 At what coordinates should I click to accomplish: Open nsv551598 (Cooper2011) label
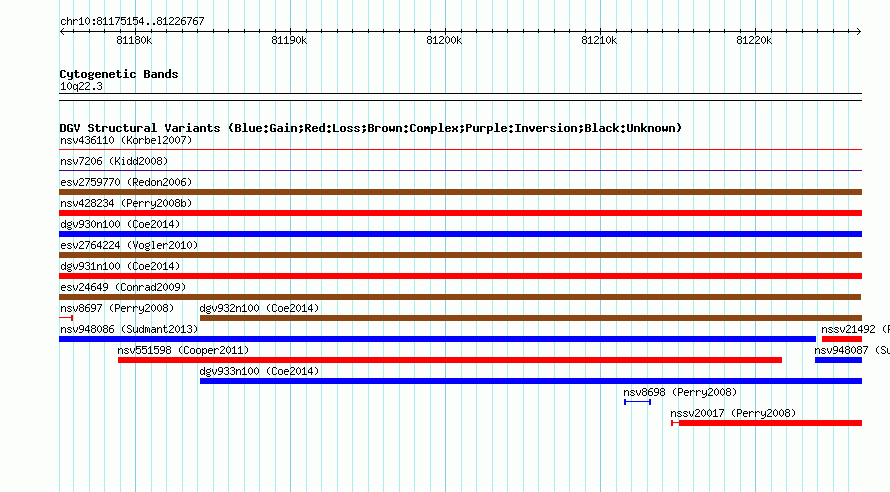(183, 350)
